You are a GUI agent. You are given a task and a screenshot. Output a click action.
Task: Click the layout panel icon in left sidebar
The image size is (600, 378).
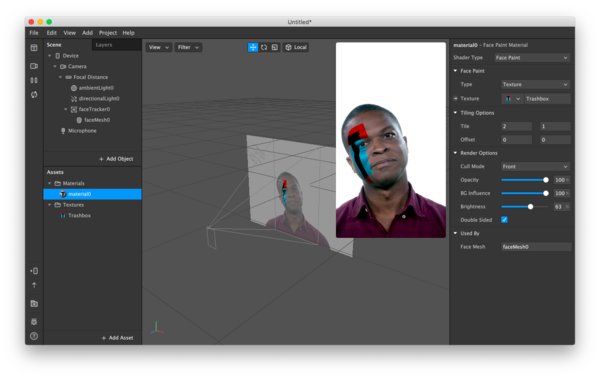click(x=34, y=48)
